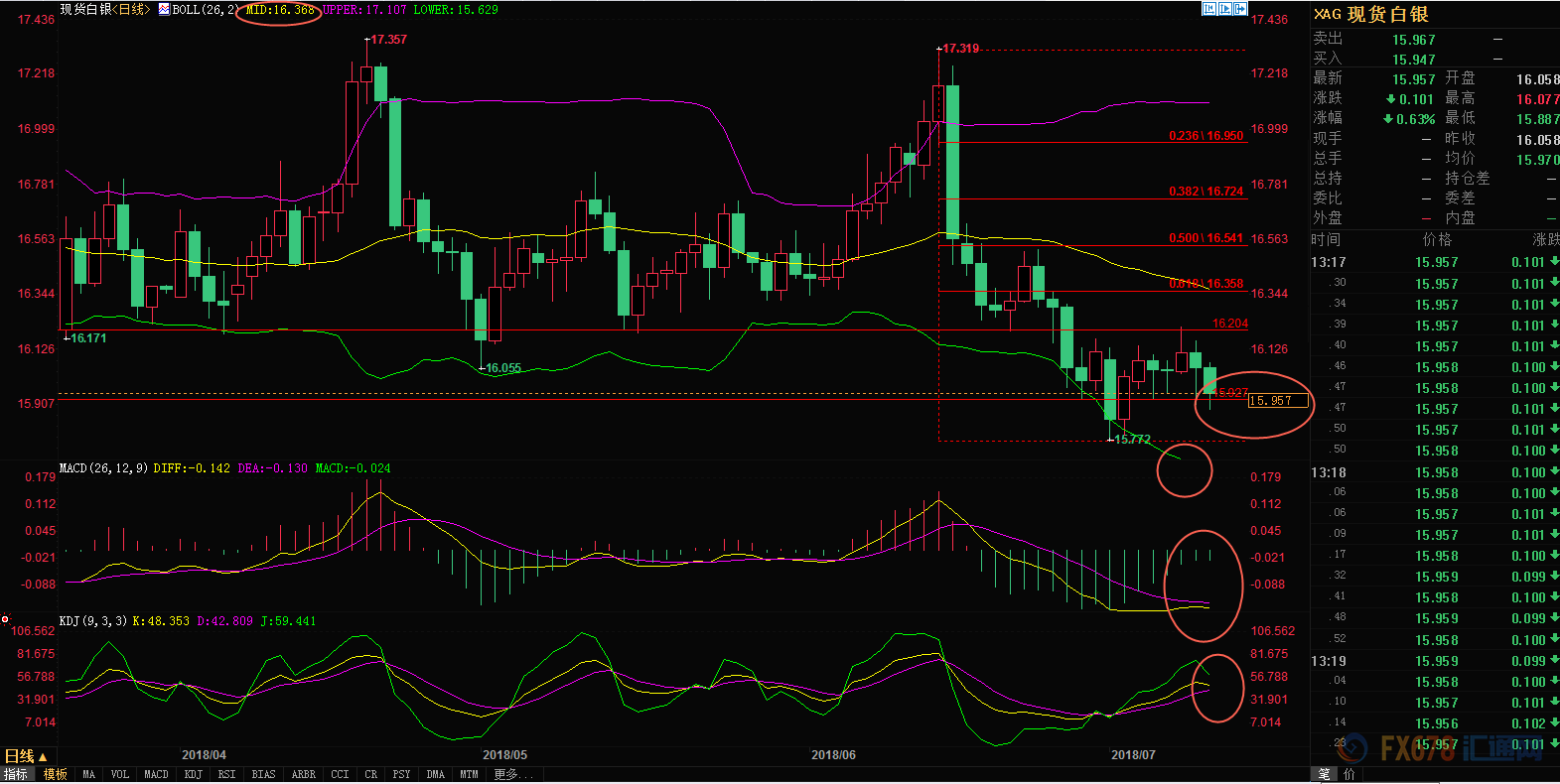Switch indicator to CR
Screen dimensions: 1560x784
click(370, 774)
